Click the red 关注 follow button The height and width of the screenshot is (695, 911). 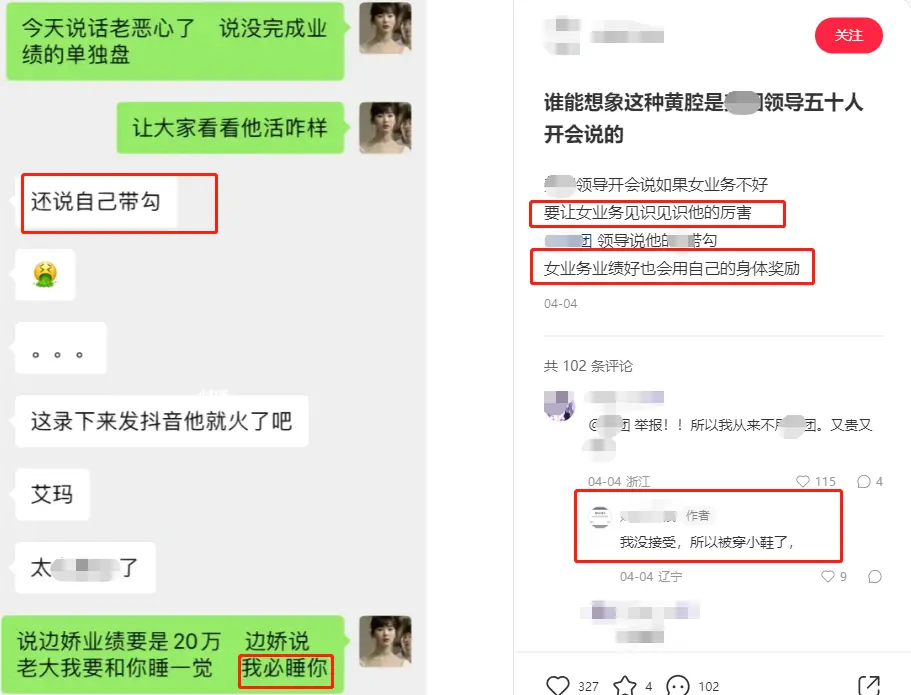click(x=848, y=35)
